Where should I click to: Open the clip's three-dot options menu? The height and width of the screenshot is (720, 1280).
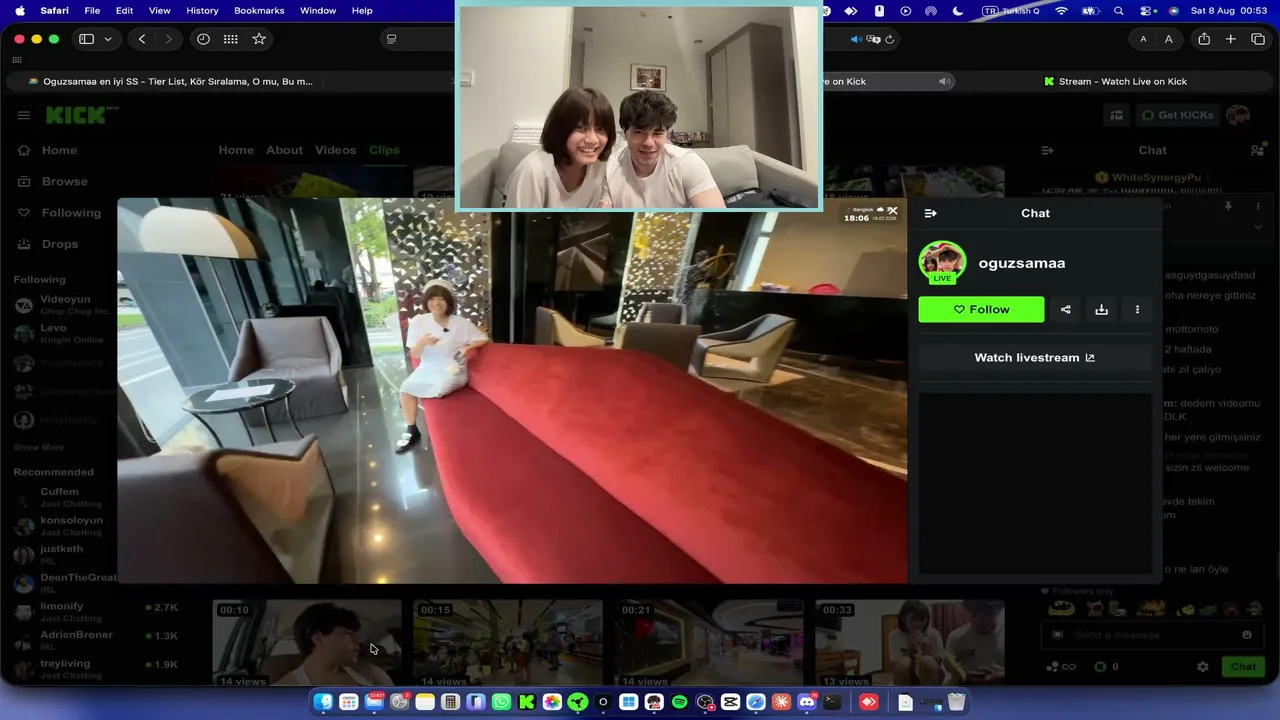tap(1137, 310)
